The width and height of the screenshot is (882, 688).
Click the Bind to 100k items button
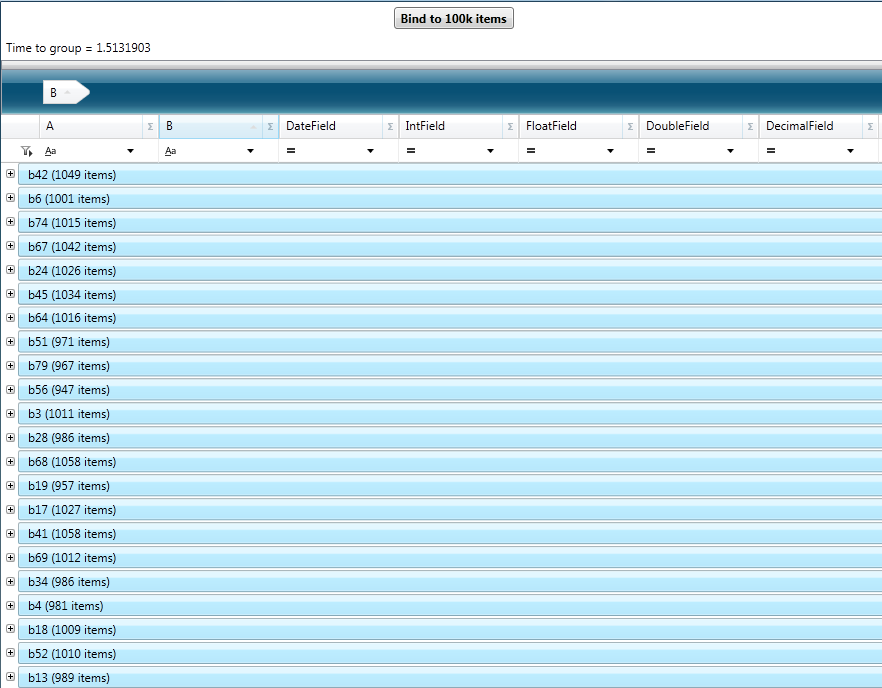click(x=454, y=19)
